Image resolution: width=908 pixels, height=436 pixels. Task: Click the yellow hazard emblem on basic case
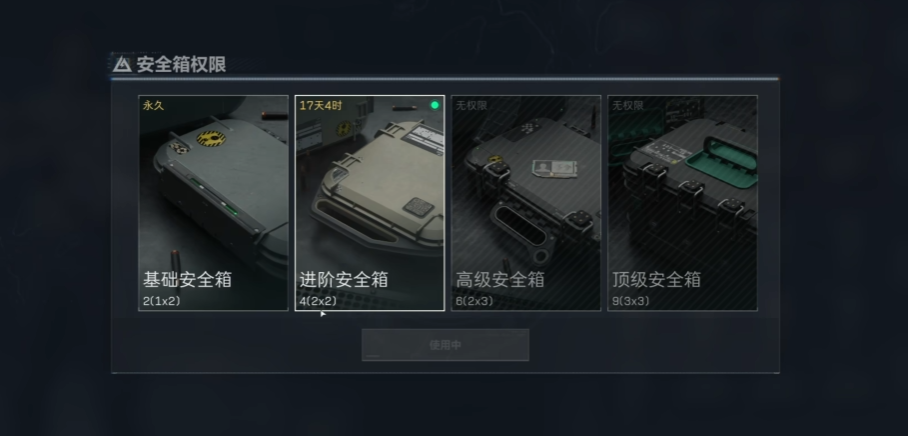[x=211, y=138]
